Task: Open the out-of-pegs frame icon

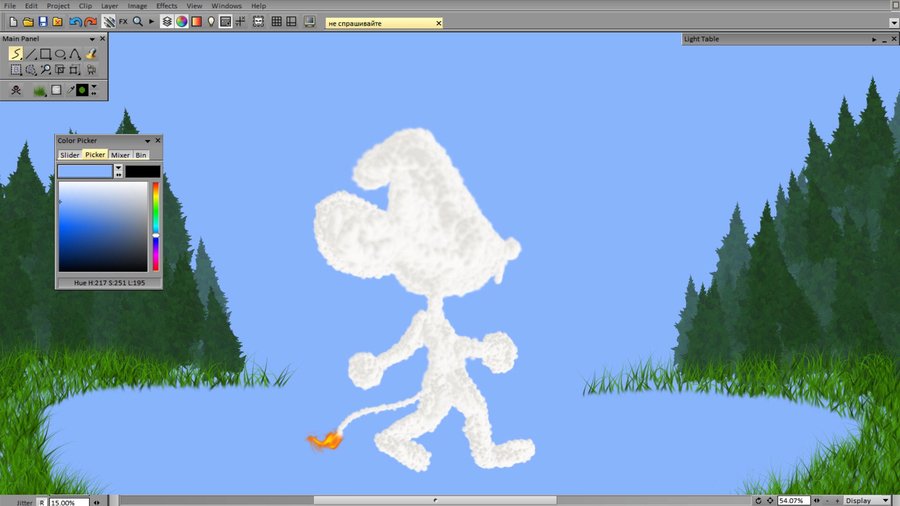Action: point(258,22)
